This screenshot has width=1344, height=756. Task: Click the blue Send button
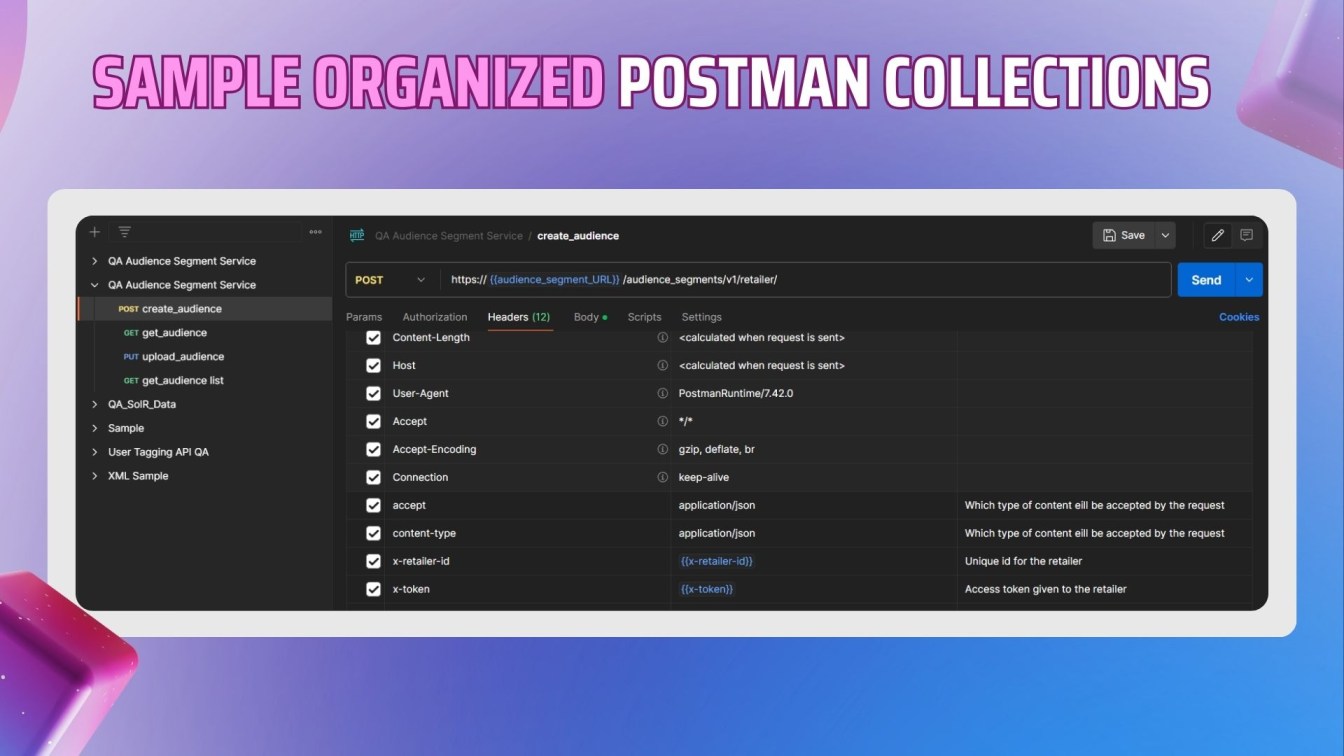pos(1207,280)
